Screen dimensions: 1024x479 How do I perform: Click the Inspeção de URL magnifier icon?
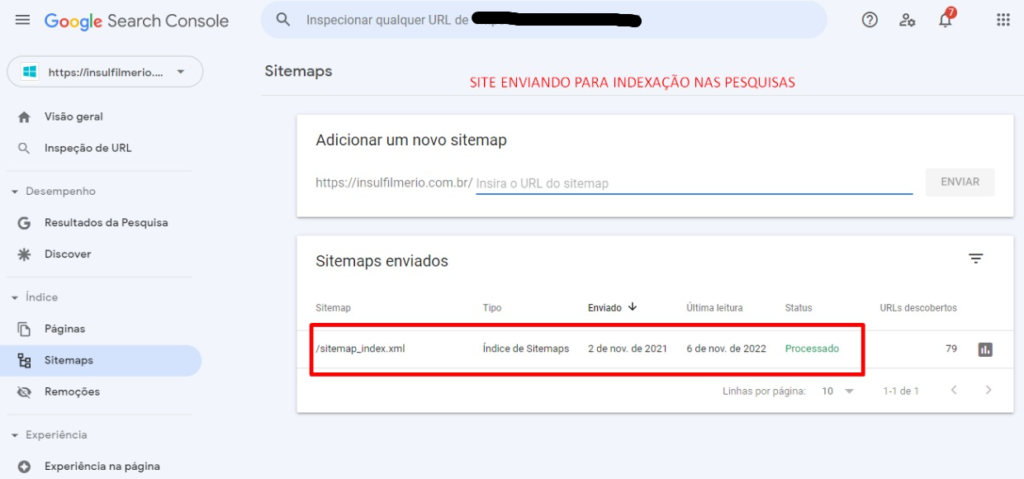(x=24, y=148)
